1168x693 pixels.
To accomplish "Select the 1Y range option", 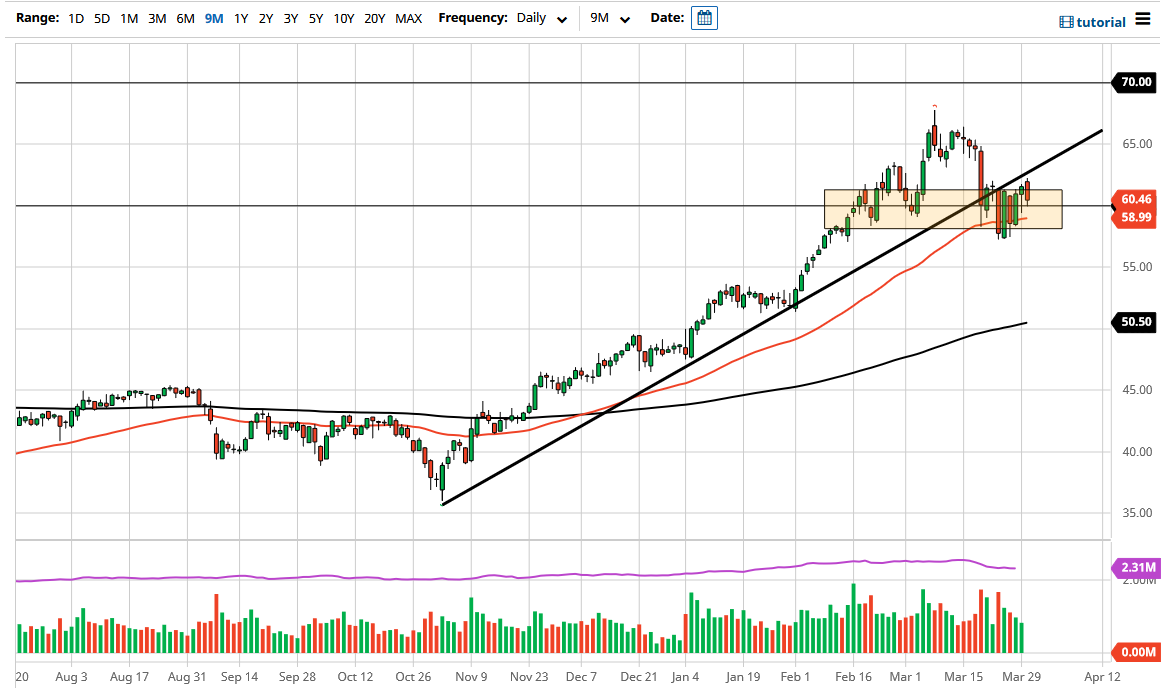I will pos(240,18).
